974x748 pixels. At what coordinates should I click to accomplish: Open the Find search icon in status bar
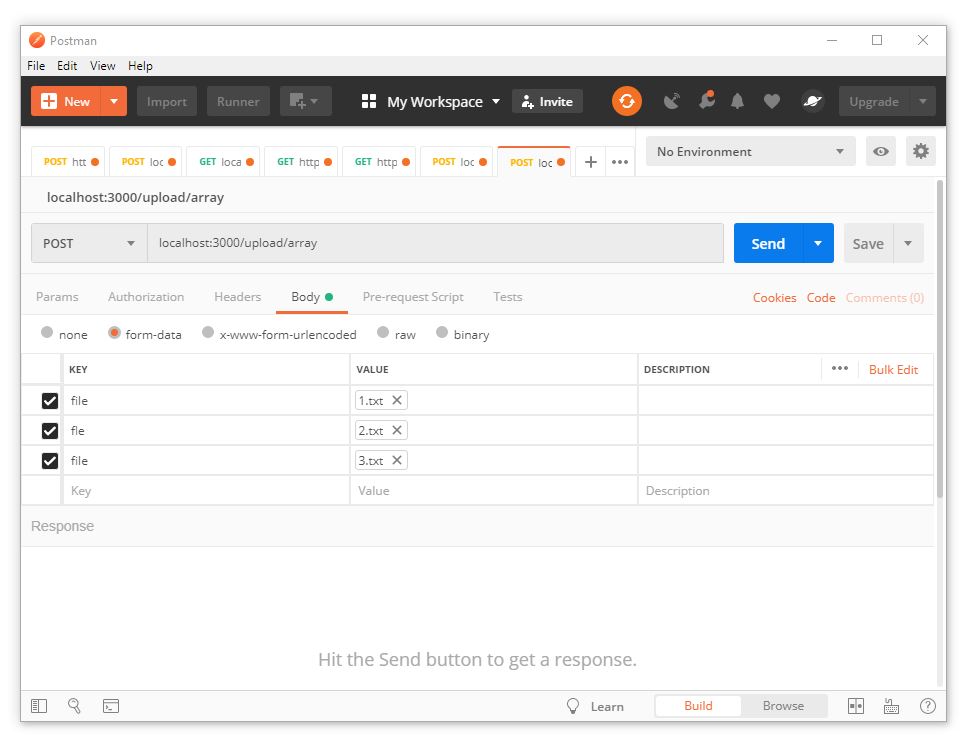tap(75, 706)
